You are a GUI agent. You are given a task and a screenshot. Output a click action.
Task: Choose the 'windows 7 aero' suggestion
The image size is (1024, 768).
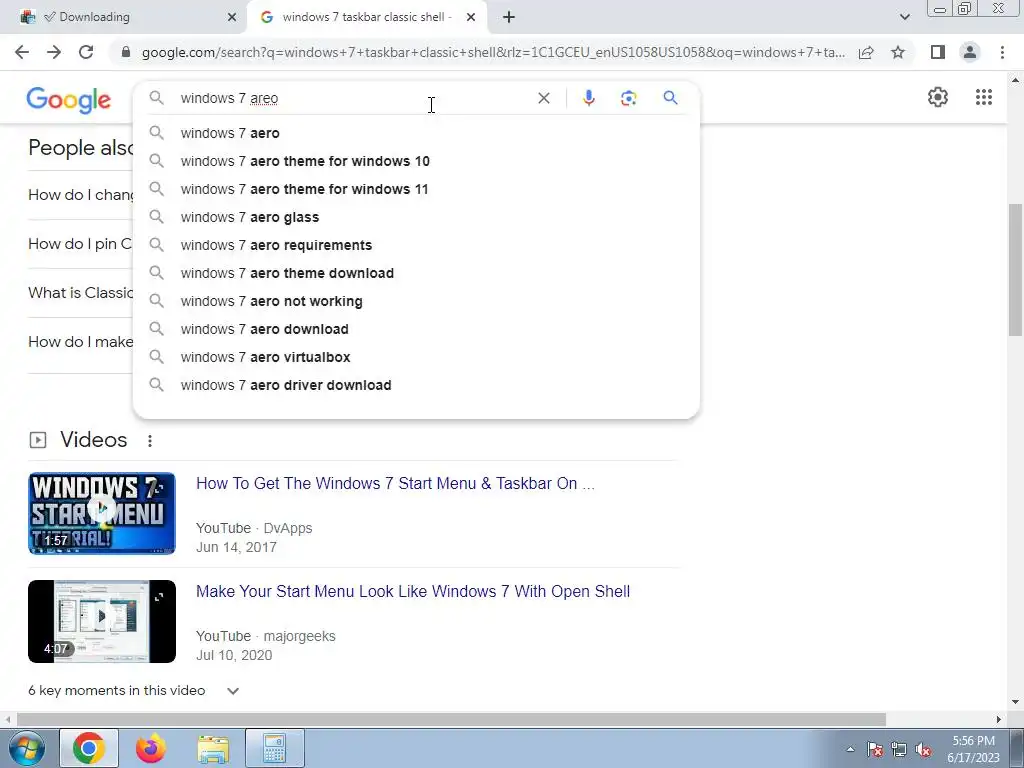pyautogui.click(x=416, y=133)
